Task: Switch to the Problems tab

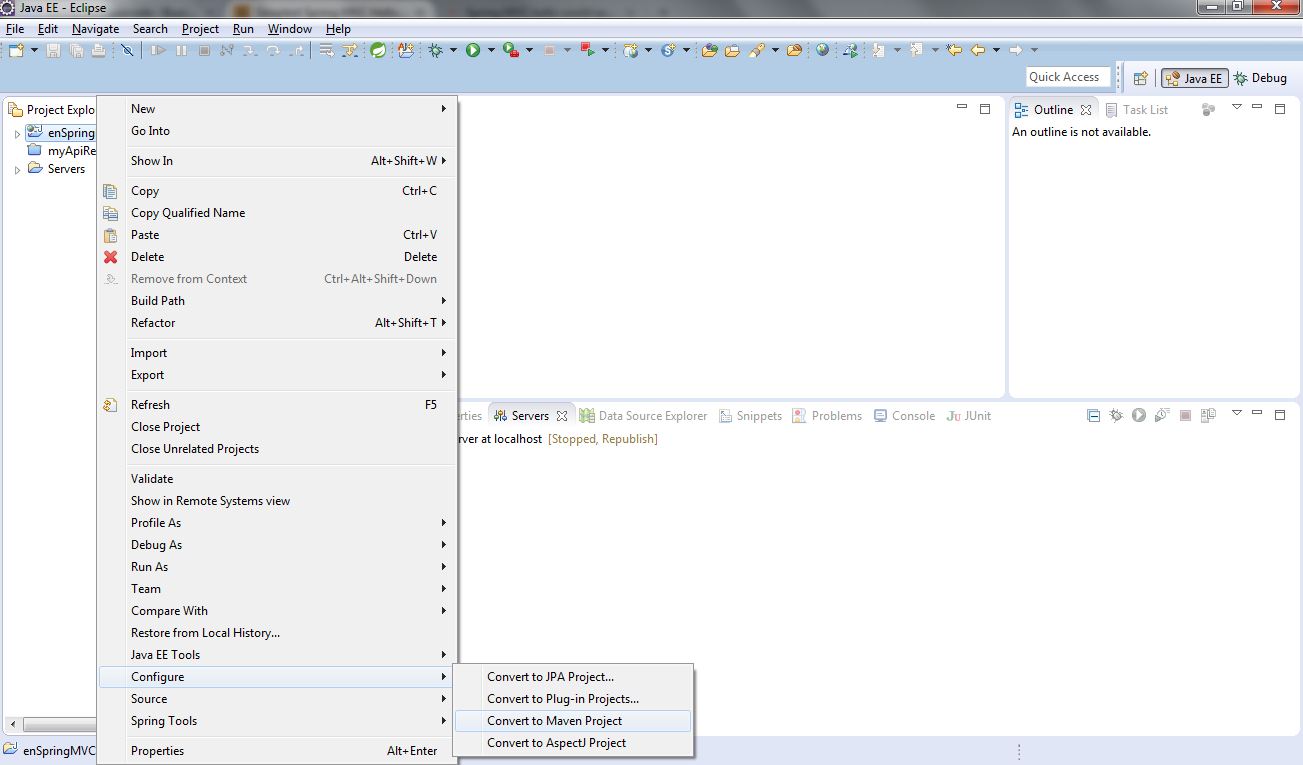Action: pos(827,416)
